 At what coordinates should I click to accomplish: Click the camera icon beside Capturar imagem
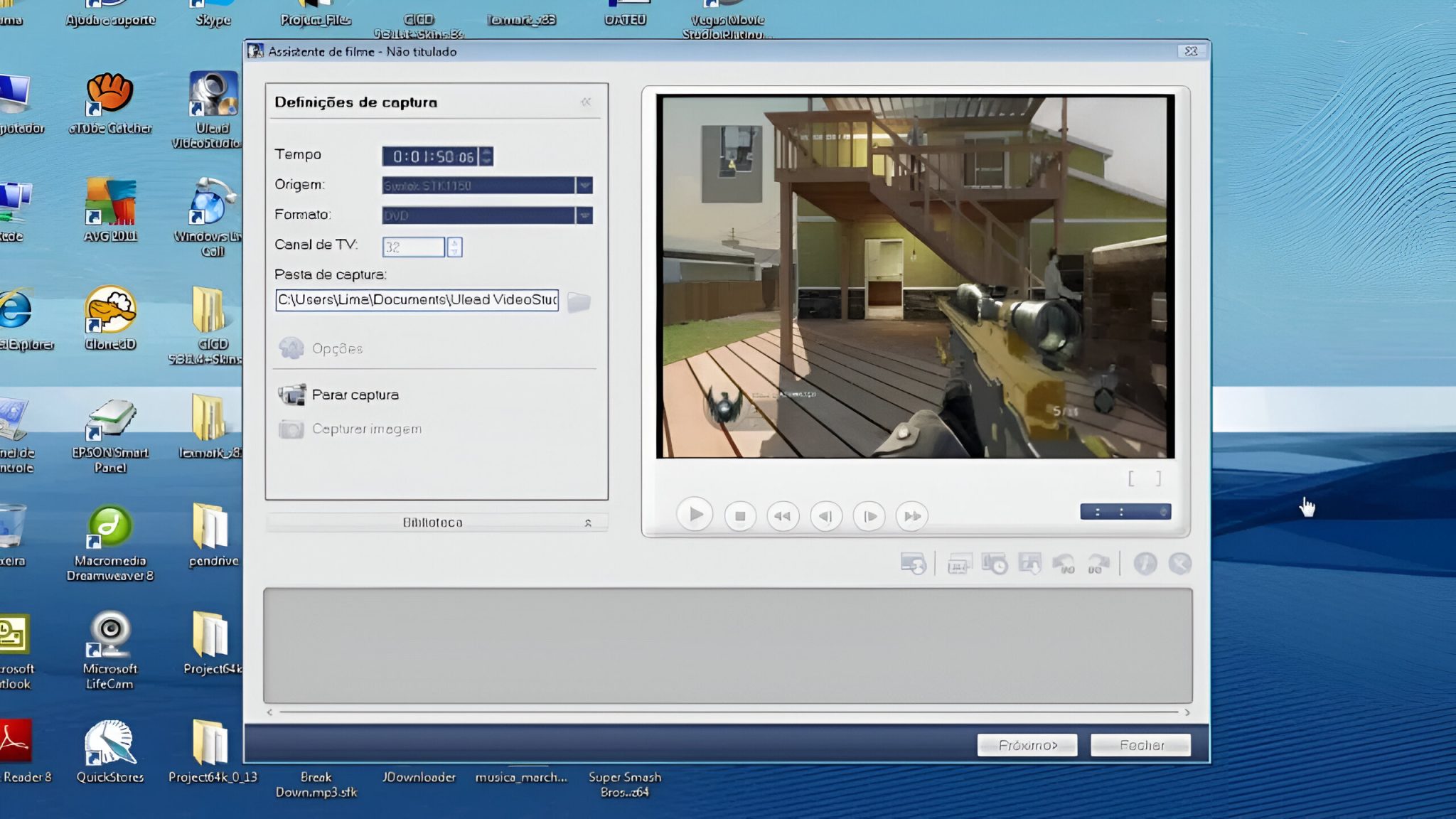291,429
